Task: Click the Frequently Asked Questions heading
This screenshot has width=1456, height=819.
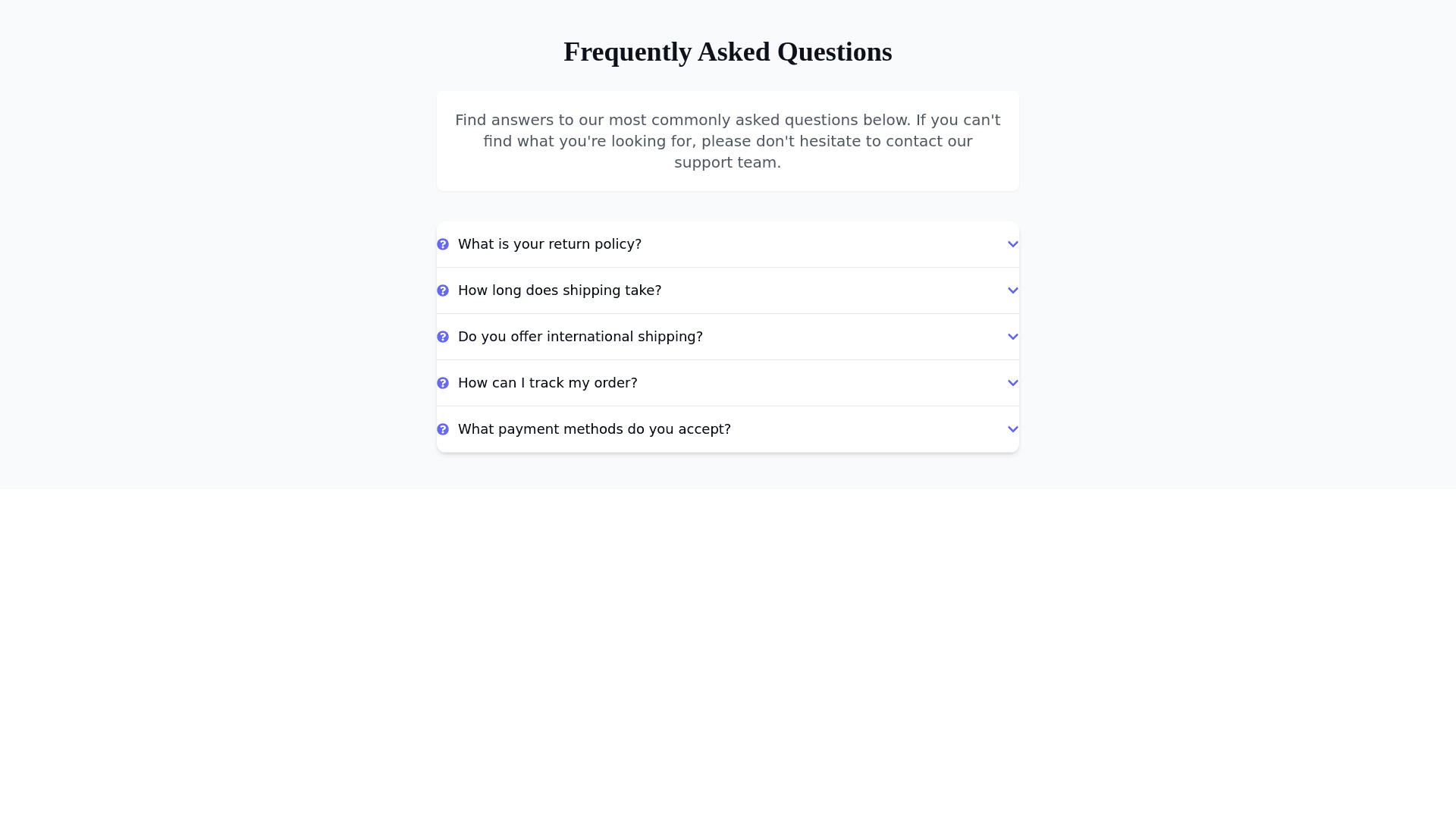Action: pyautogui.click(x=727, y=52)
